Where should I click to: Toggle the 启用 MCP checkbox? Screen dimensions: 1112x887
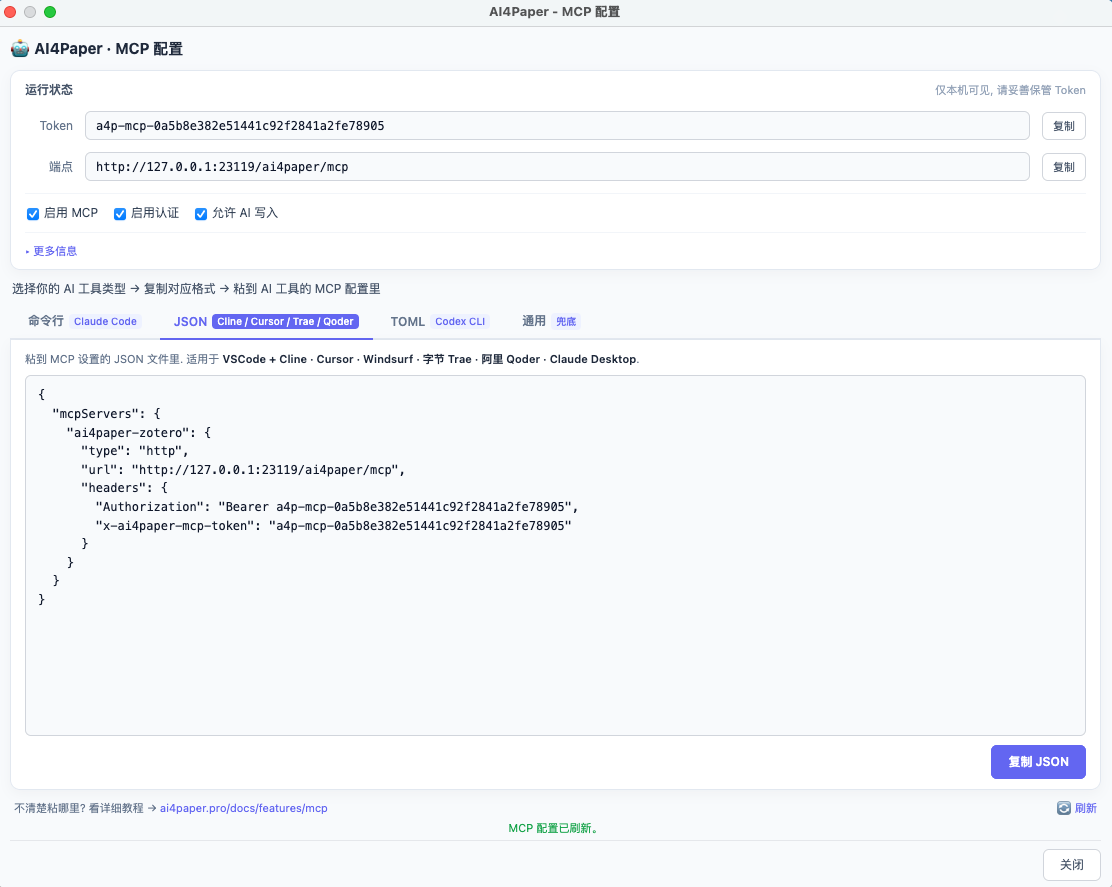tap(33, 214)
